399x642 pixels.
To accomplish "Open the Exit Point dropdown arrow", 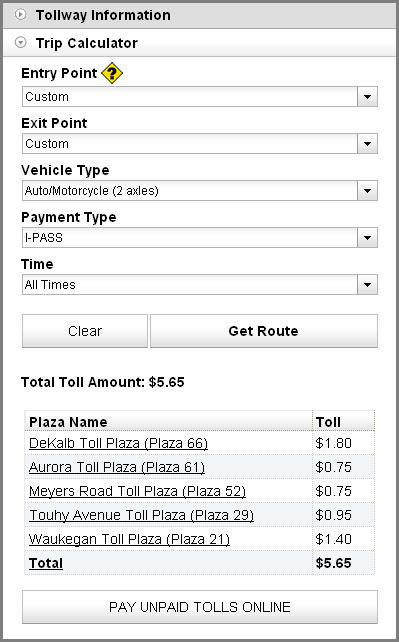I will click(367, 144).
